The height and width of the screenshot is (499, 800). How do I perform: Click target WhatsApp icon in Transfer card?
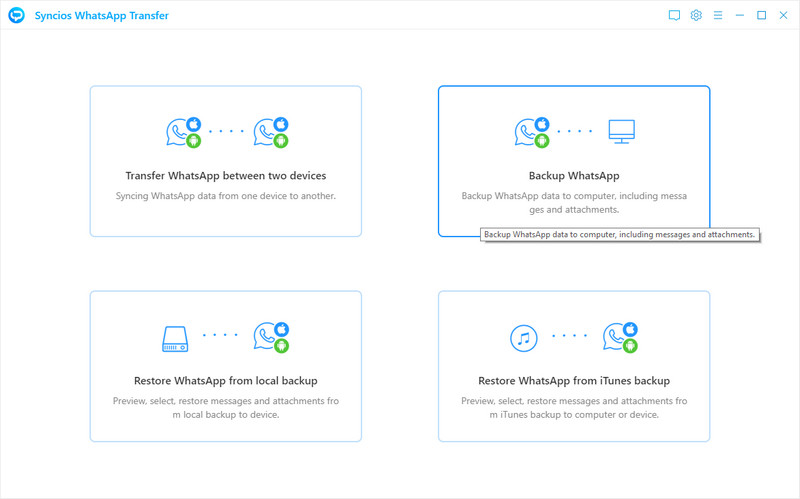click(271, 132)
